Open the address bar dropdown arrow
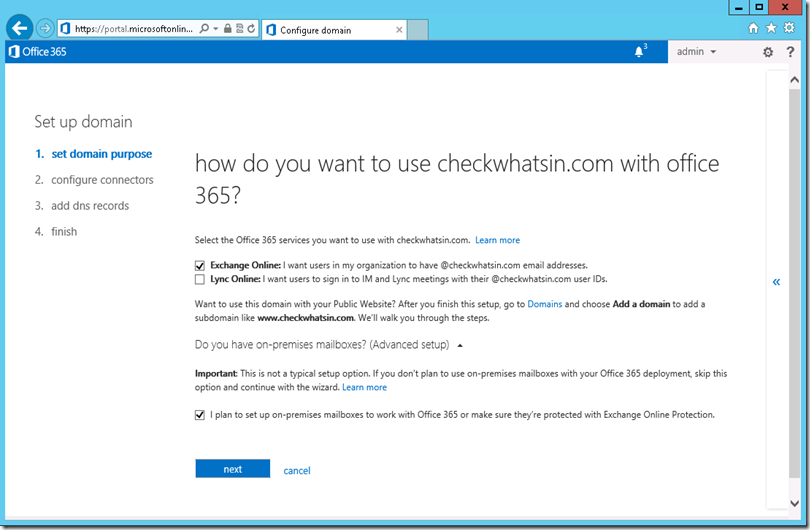 [215, 29]
